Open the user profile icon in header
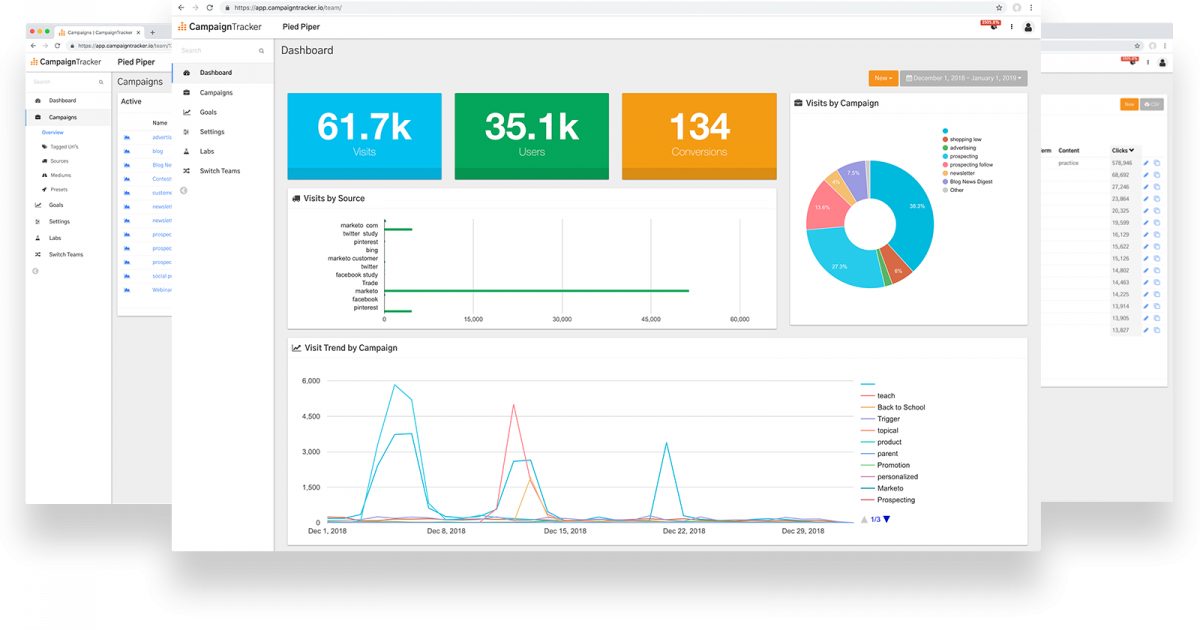 [1028, 27]
